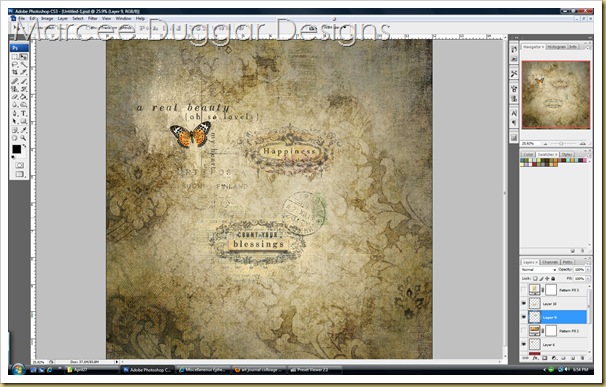This screenshot has height=387, width=606.
Task: Open the Windows Start button
Action: 18,369
